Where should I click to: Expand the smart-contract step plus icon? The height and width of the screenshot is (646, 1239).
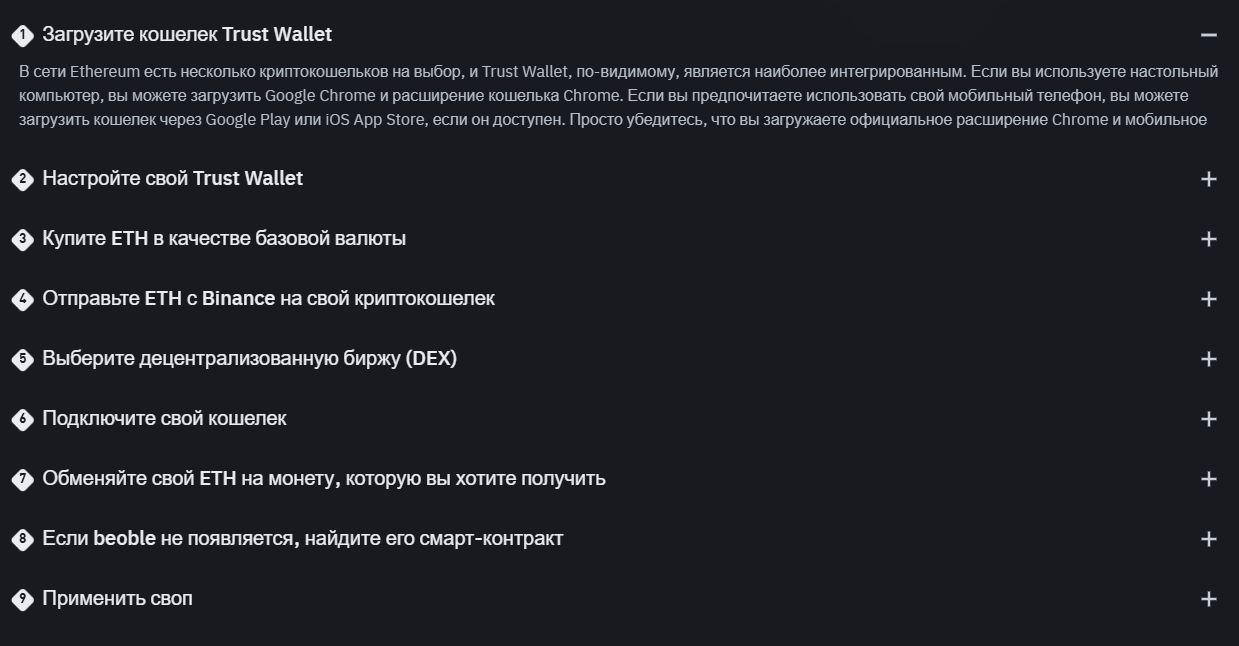click(1208, 539)
